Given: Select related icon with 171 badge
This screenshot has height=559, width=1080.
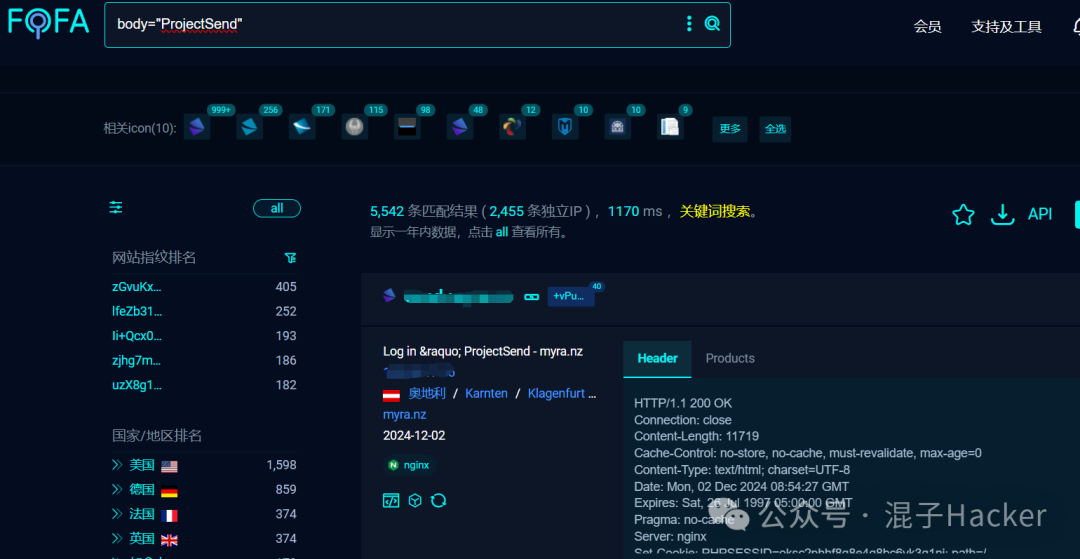Looking at the screenshot, I should pyautogui.click(x=302, y=127).
